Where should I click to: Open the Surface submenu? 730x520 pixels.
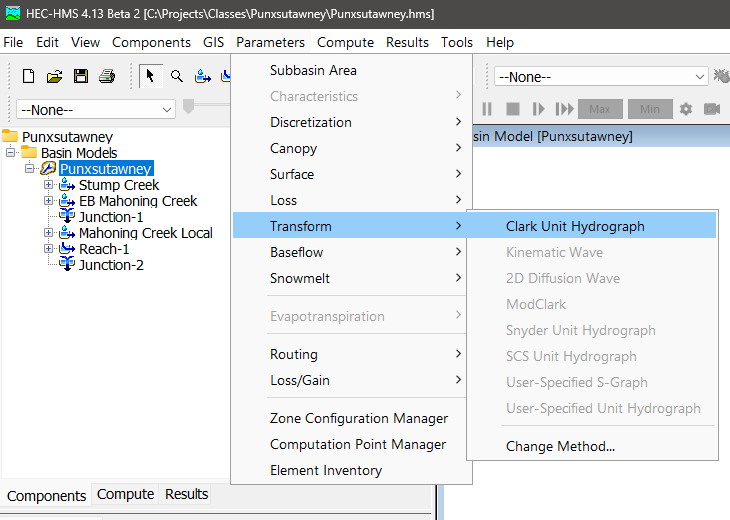[351, 174]
